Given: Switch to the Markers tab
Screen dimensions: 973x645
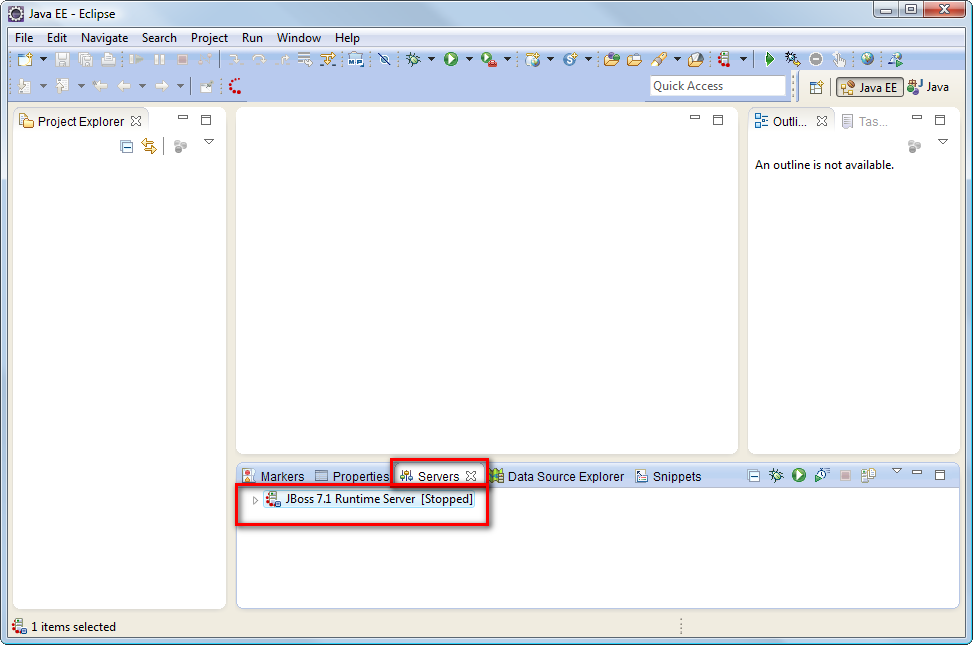Looking at the screenshot, I should pos(274,476).
